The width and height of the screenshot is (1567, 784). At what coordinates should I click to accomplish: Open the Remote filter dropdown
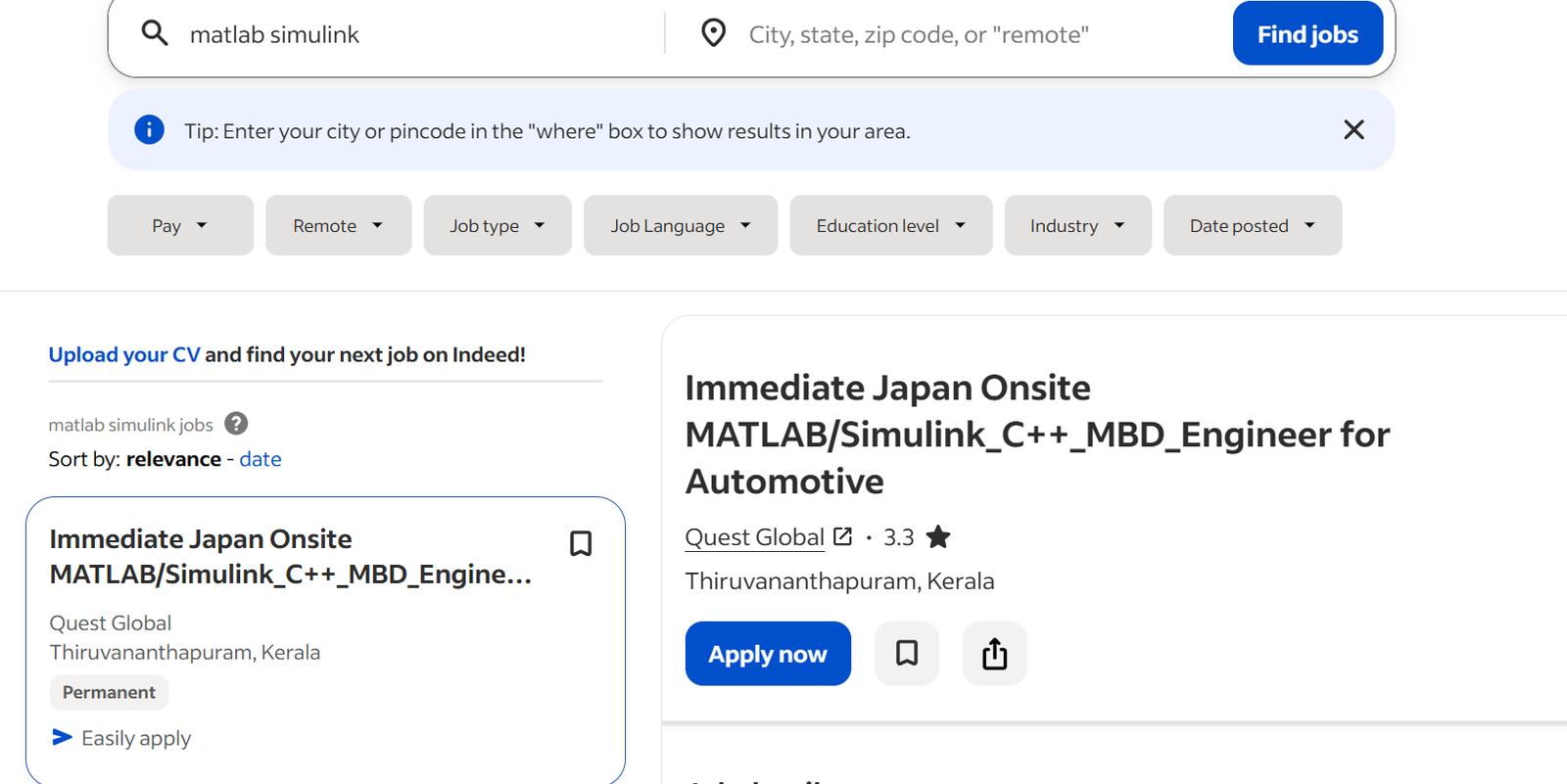(x=338, y=226)
